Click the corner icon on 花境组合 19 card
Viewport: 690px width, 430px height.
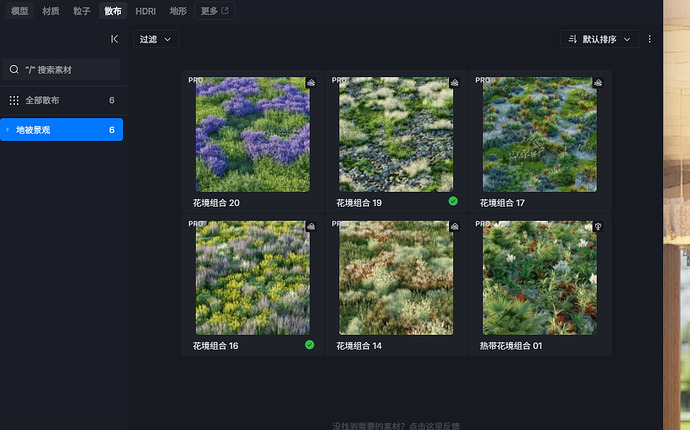(455, 83)
